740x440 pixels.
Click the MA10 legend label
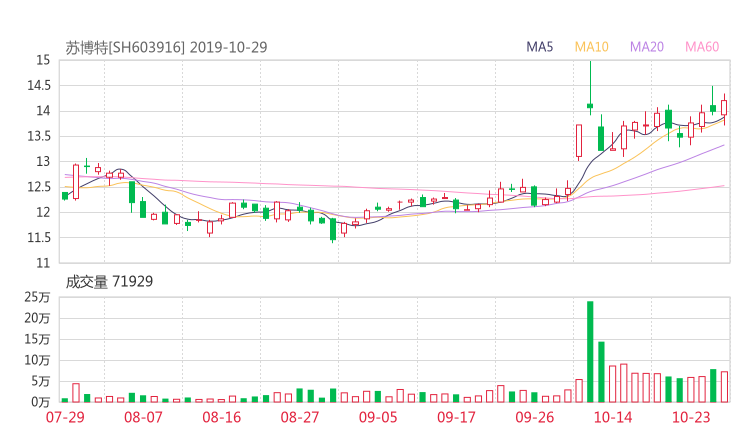click(591, 47)
